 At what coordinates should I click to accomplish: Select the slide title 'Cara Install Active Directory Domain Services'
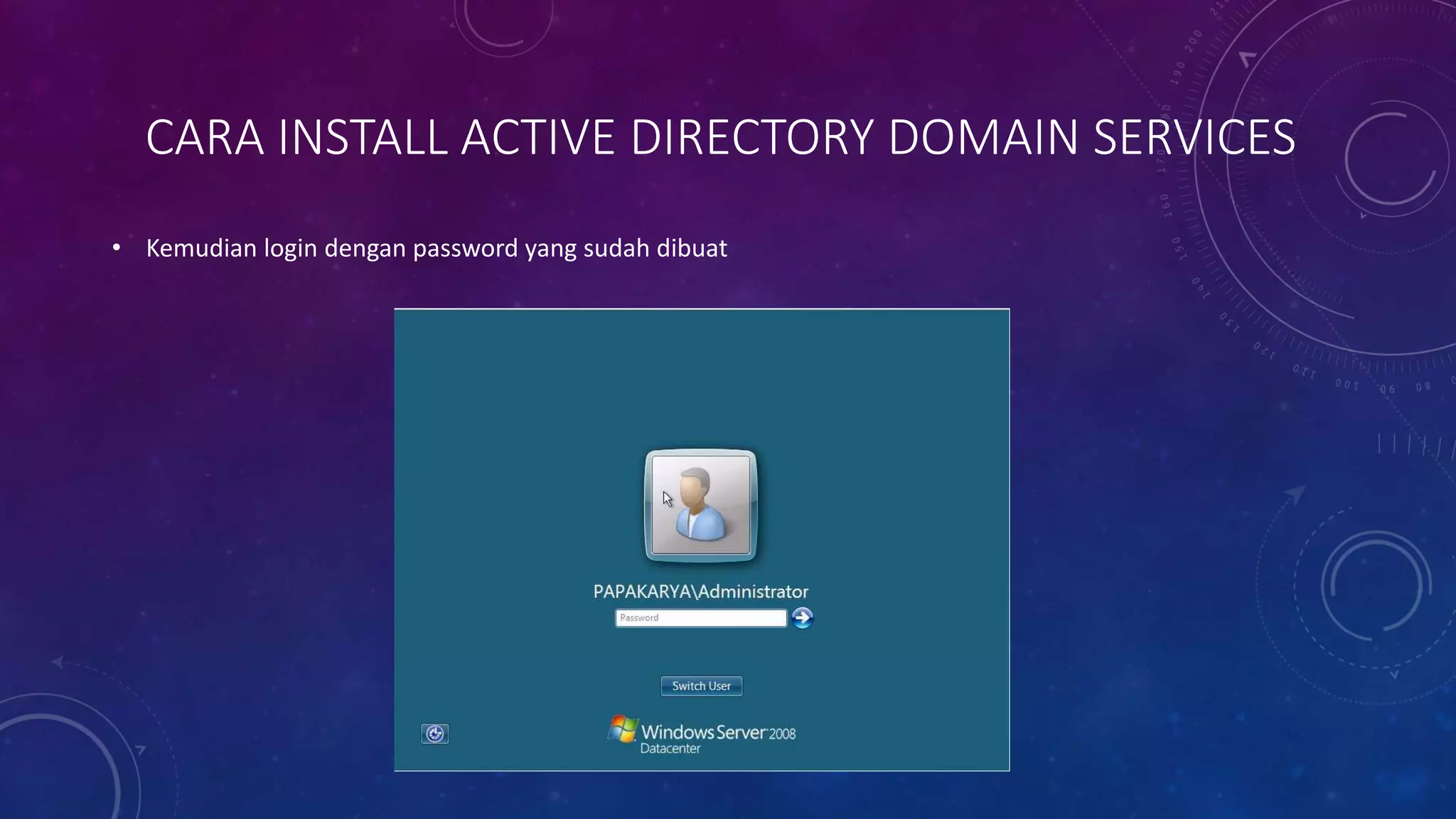point(721,137)
